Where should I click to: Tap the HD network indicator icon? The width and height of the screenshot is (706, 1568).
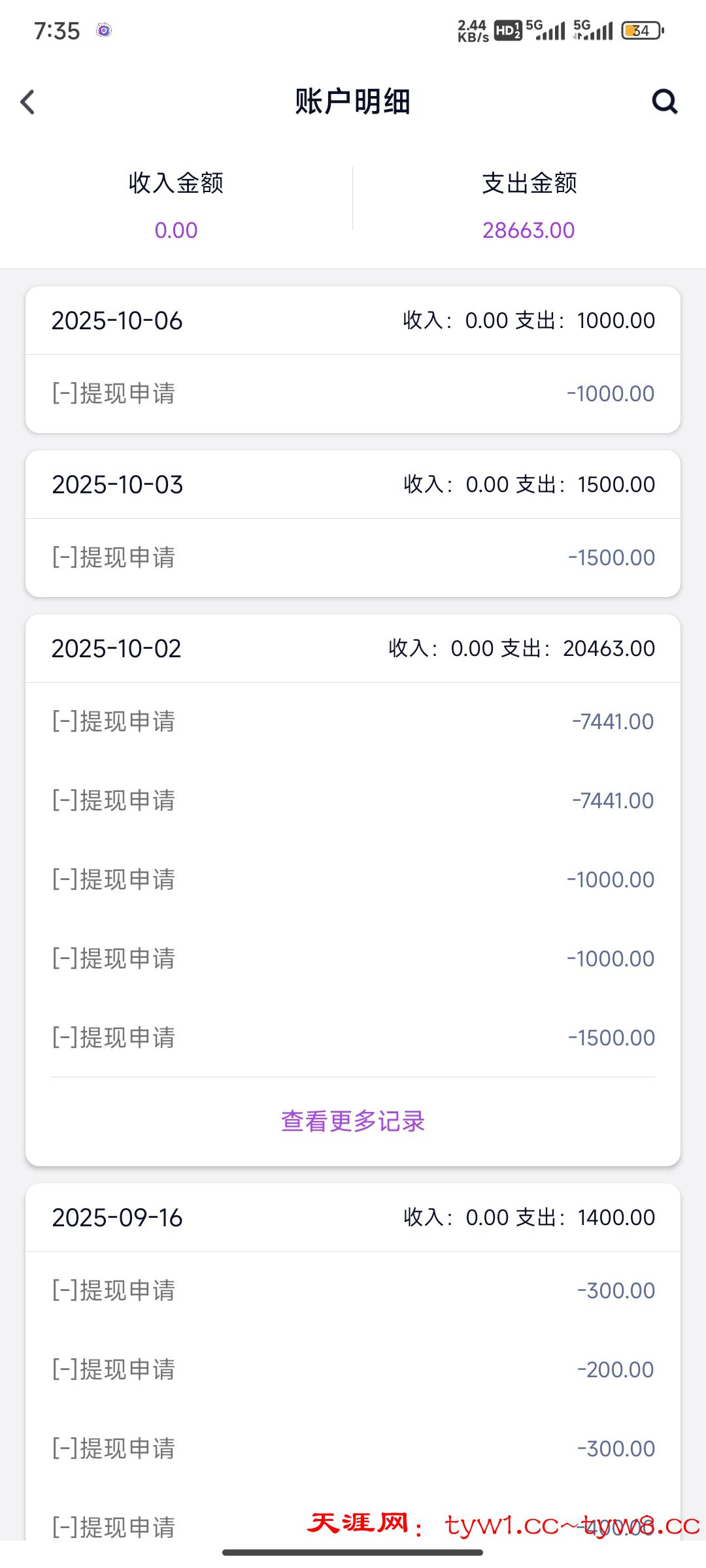[x=508, y=31]
